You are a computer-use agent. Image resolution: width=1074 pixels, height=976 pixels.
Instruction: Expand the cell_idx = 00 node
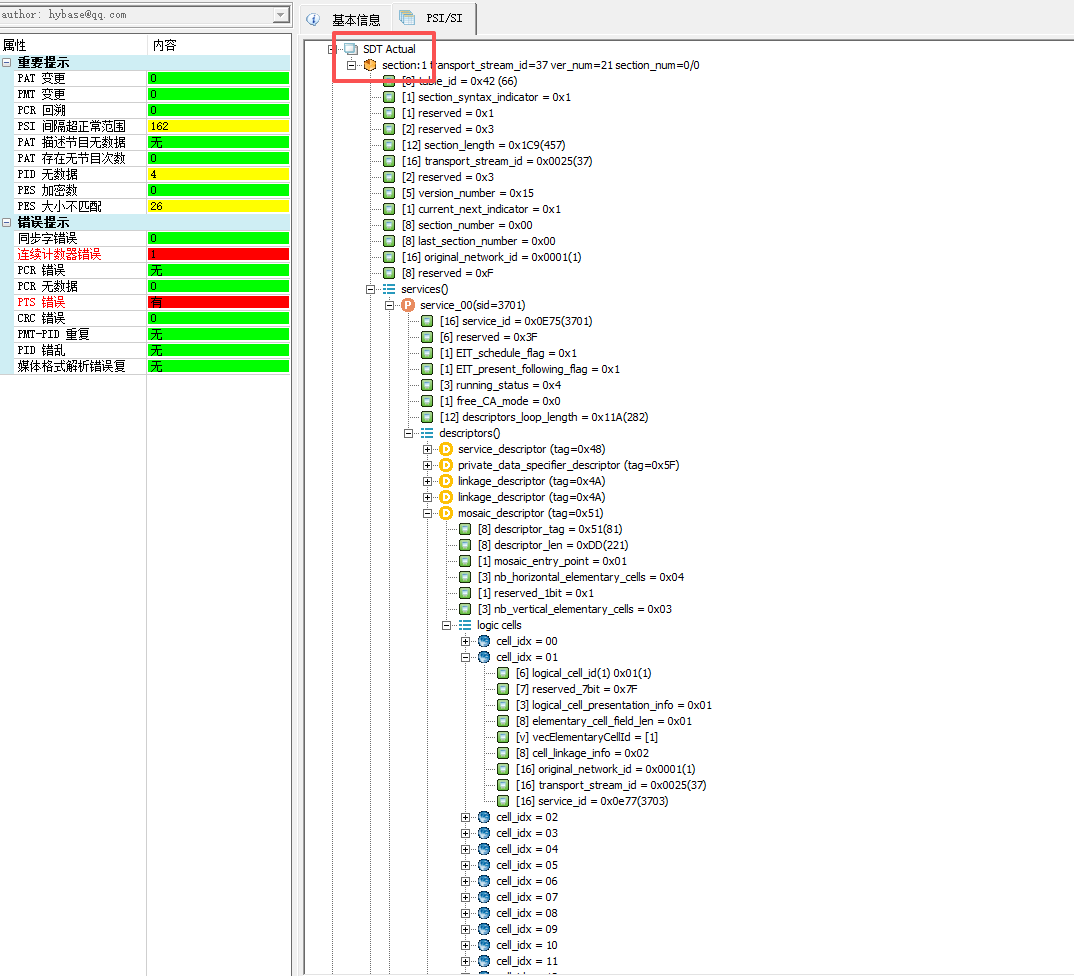click(466, 641)
